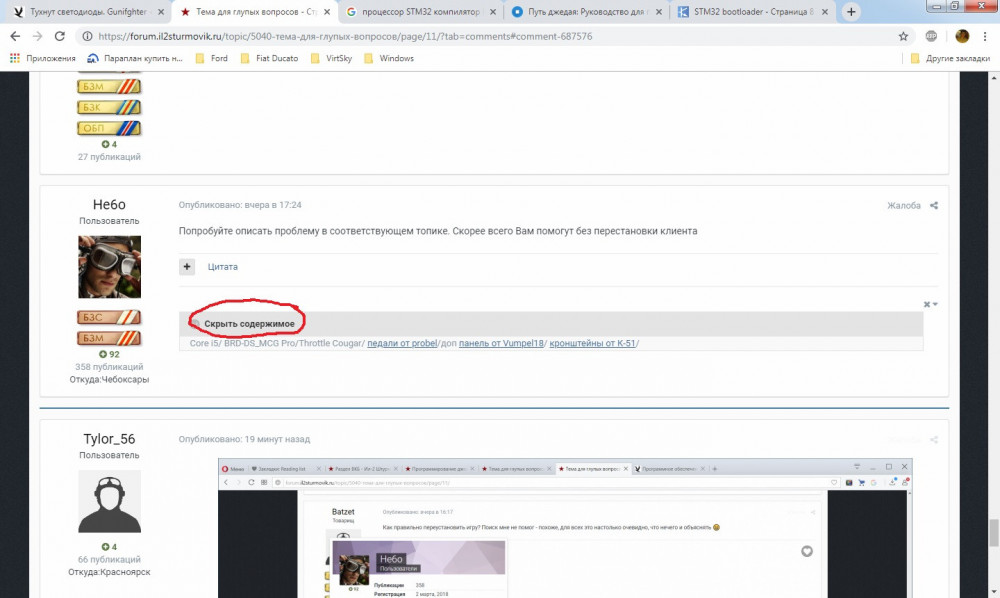Open педали от probel link
Image resolution: width=1000 pixels, height=598 pixels.
404,344
